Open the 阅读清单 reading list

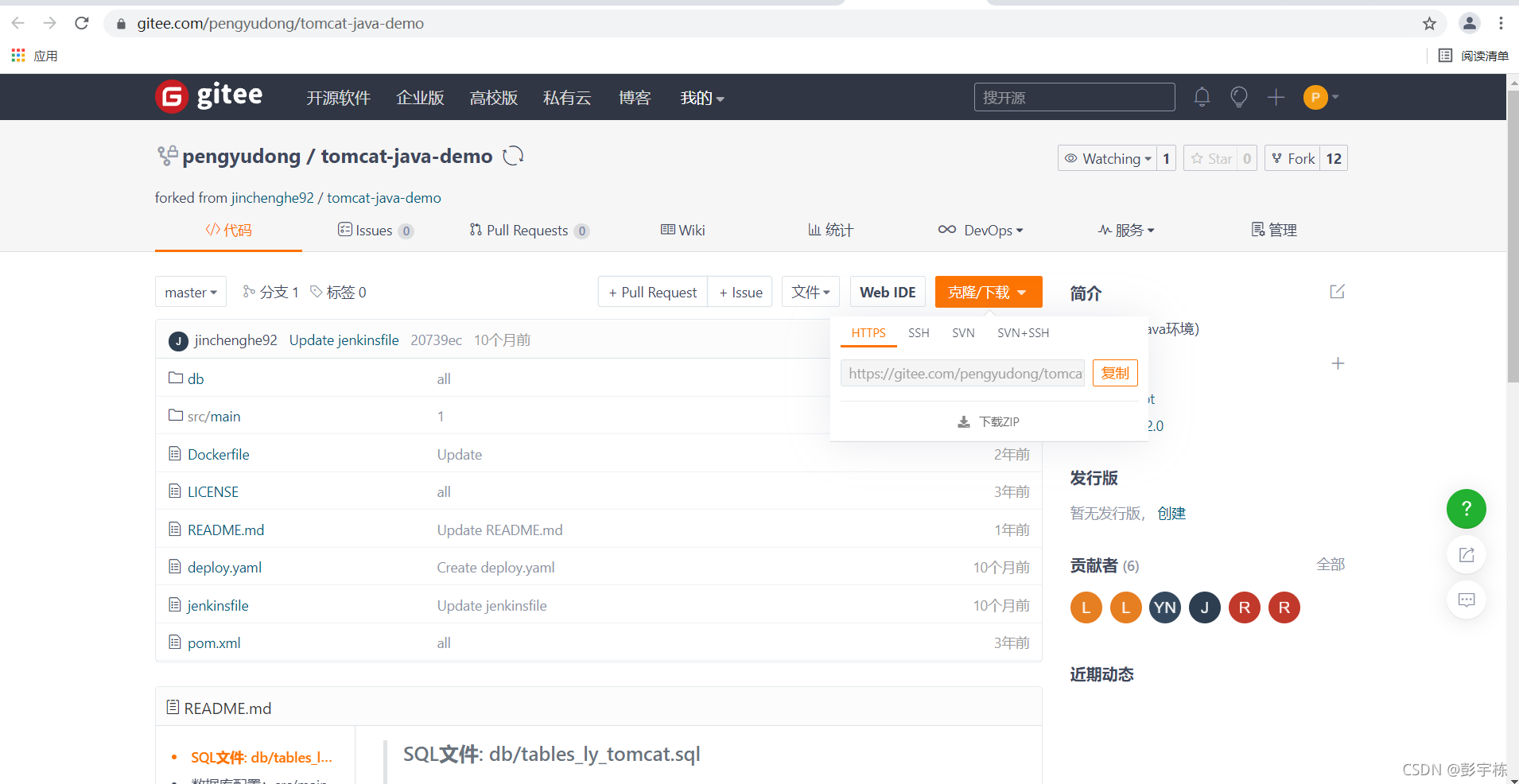[x=1474, y=56]
